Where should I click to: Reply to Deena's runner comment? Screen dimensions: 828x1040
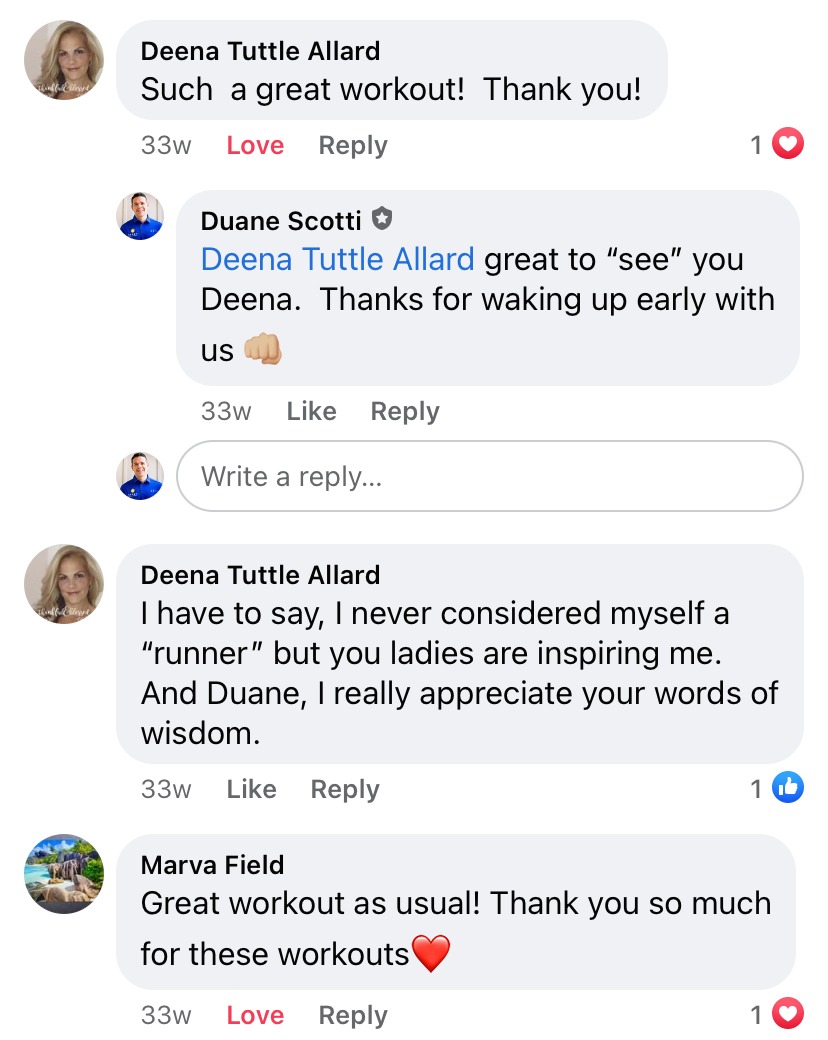[x=345, y=789]
